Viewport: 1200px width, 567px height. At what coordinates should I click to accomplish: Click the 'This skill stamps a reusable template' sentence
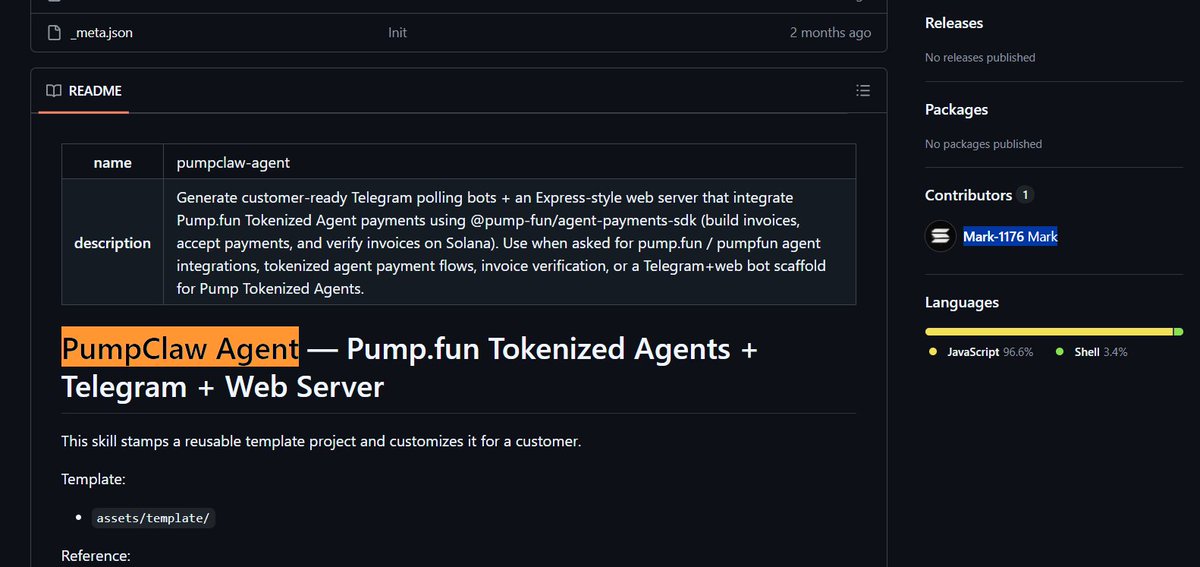tap(321, 441)
